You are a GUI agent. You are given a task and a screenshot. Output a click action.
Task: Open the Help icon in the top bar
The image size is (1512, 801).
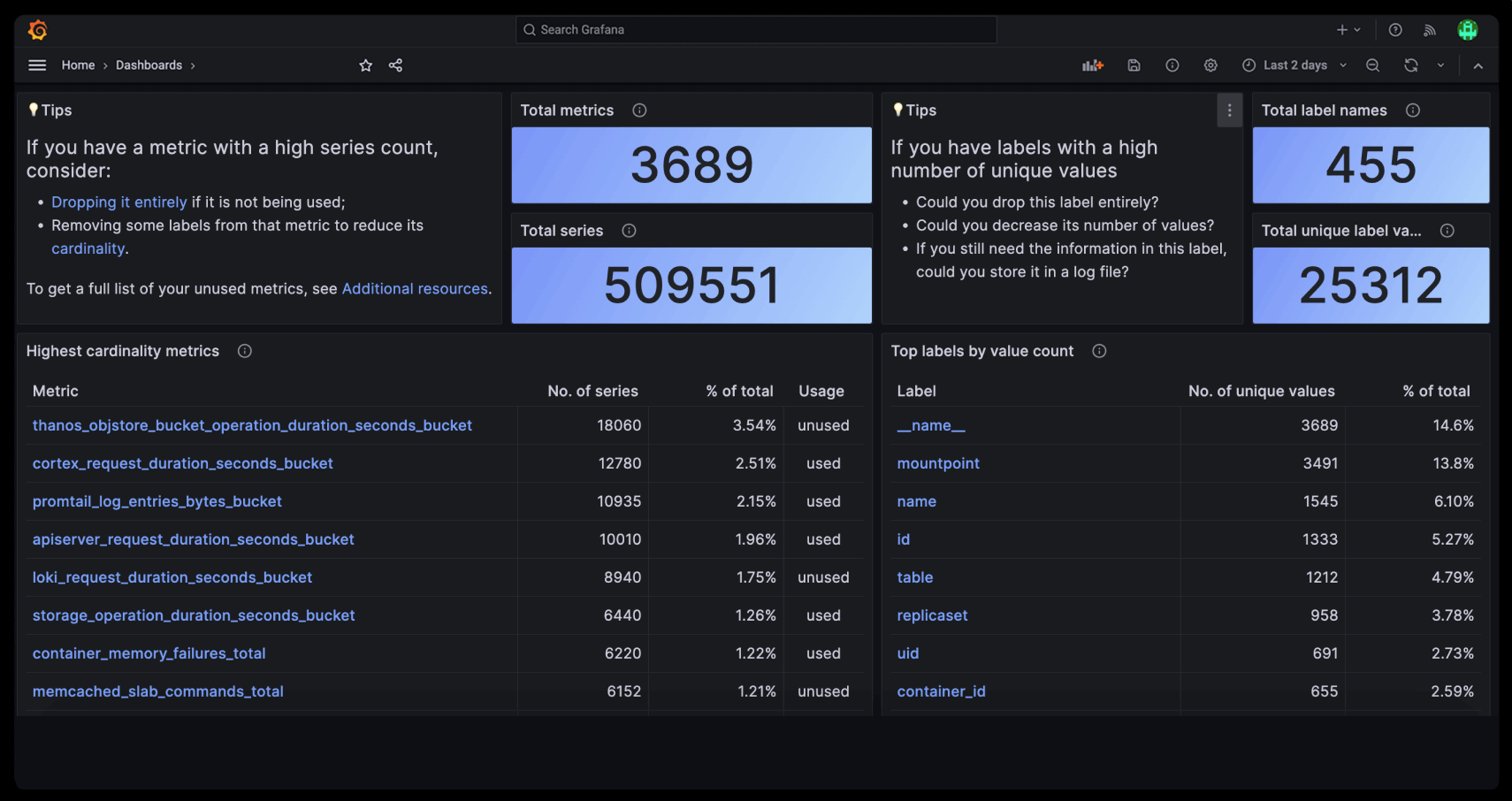click(1394, 29)
